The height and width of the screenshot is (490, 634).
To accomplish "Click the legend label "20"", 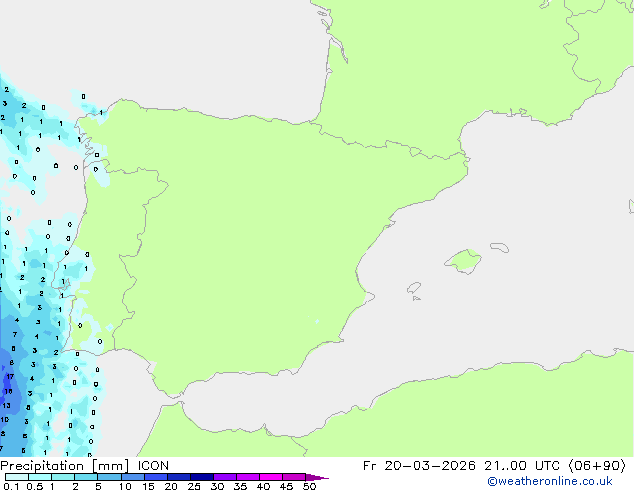I will click(171, 486).
